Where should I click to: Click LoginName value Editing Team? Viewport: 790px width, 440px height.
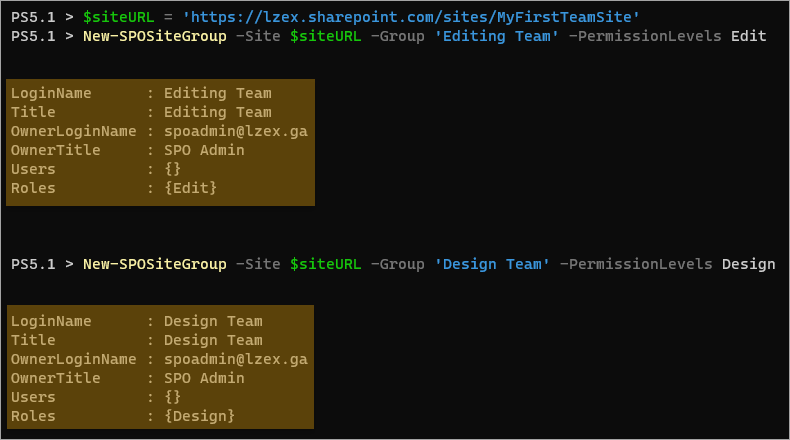(x=218, y=93)
